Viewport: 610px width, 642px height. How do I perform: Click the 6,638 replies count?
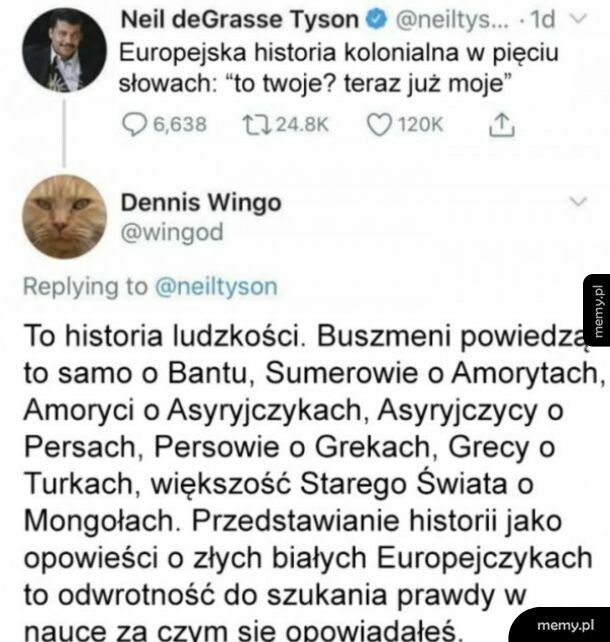pos(180,124)
